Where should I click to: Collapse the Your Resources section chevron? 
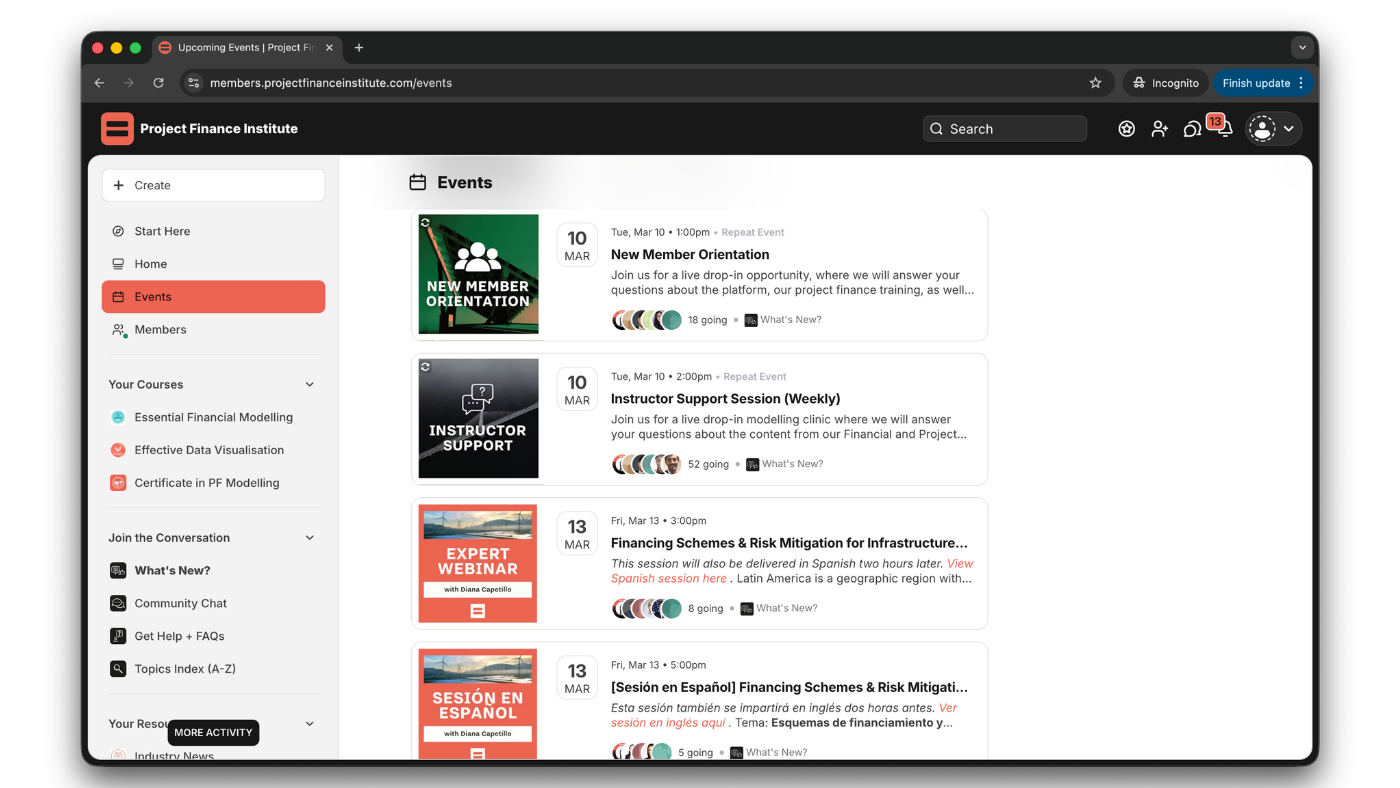click(310, 724)
